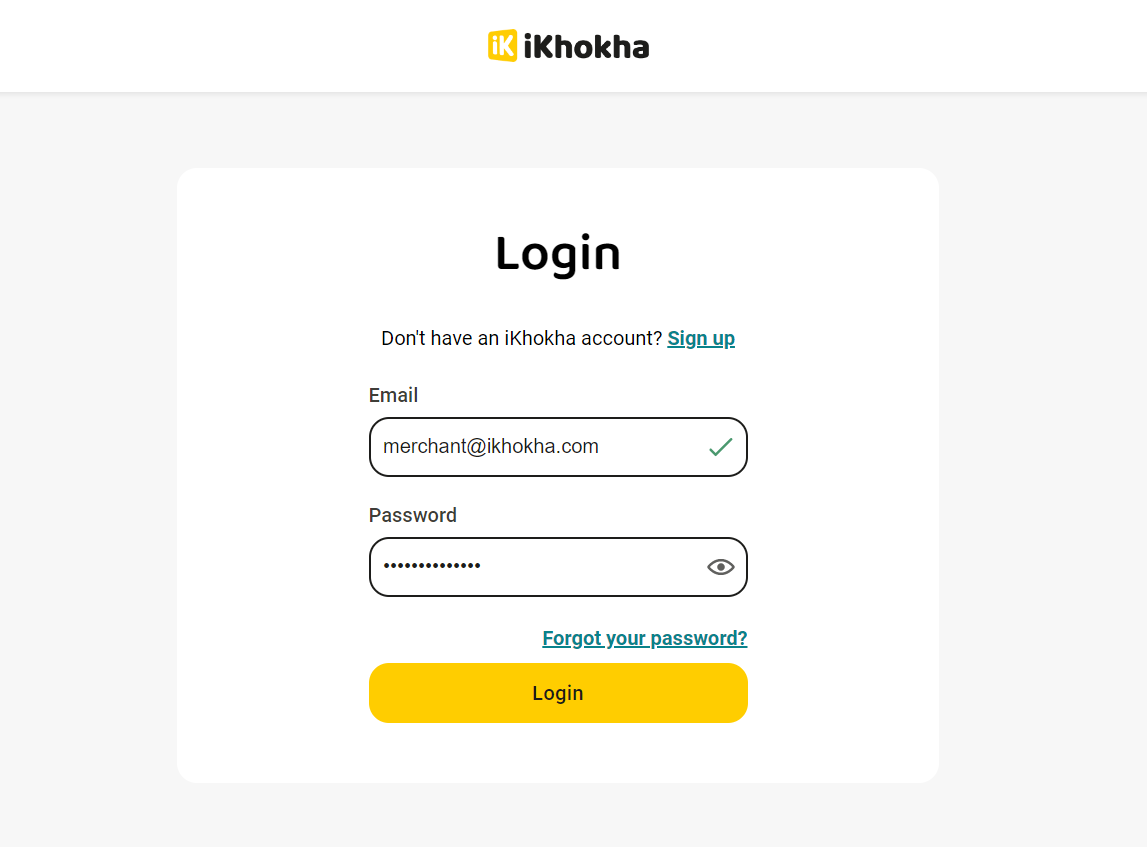Click the "Log" letters of Login heading
The height and width of the screenshot is (847, 1147).
[x=535, y=254]
